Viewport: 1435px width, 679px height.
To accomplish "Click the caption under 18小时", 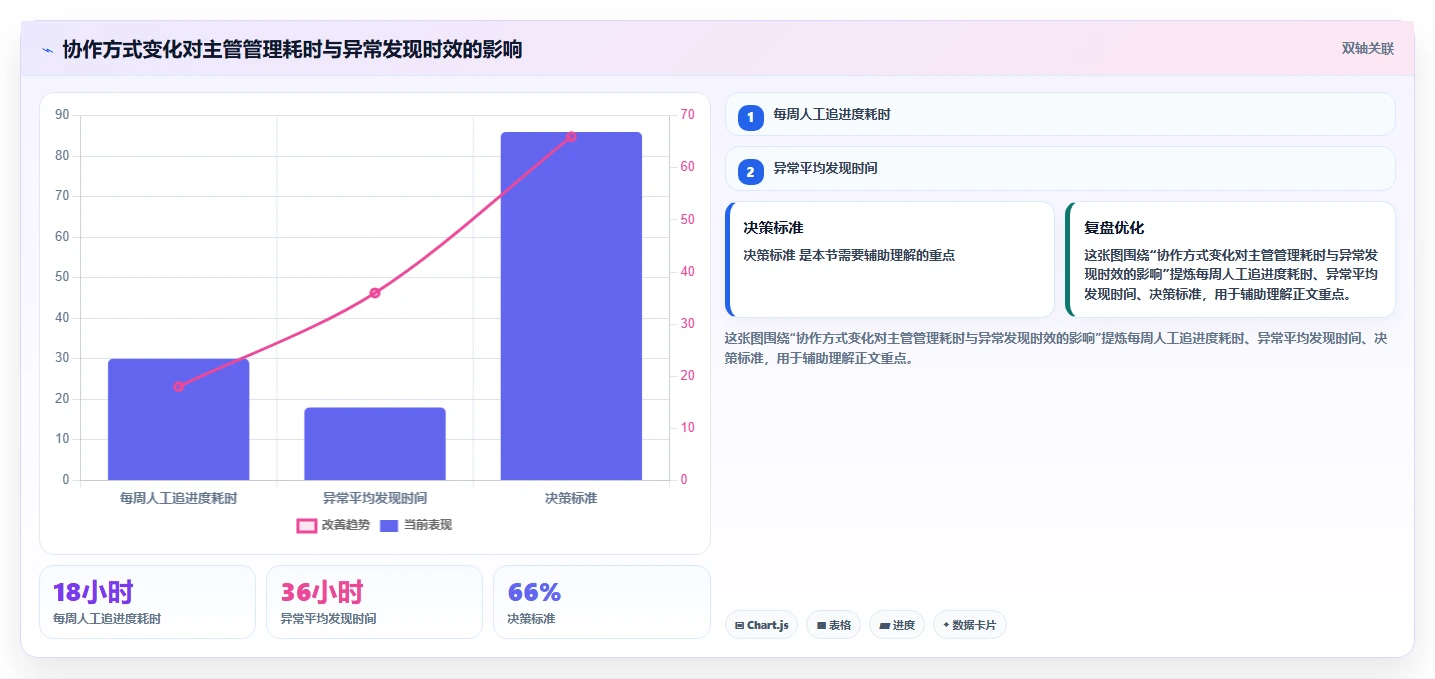I will (x=107, y=619).
